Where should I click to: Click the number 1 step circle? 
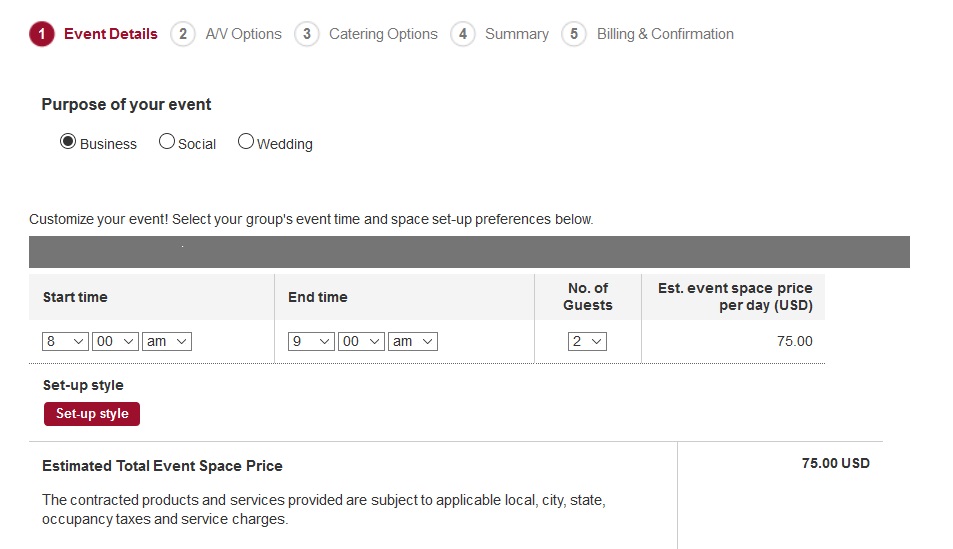42,34
